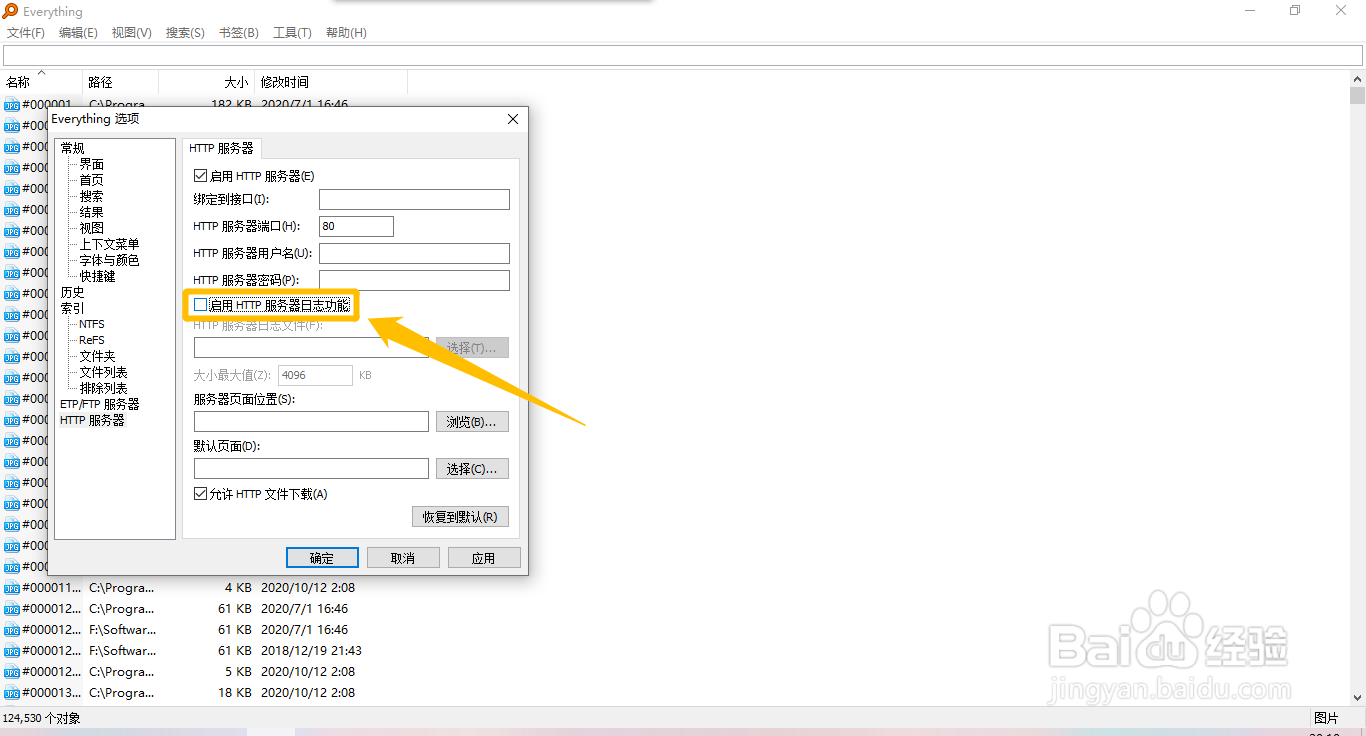The image size is (1366, 736).
Task: Open the 工具(T) menu
Action: (292, 33)
